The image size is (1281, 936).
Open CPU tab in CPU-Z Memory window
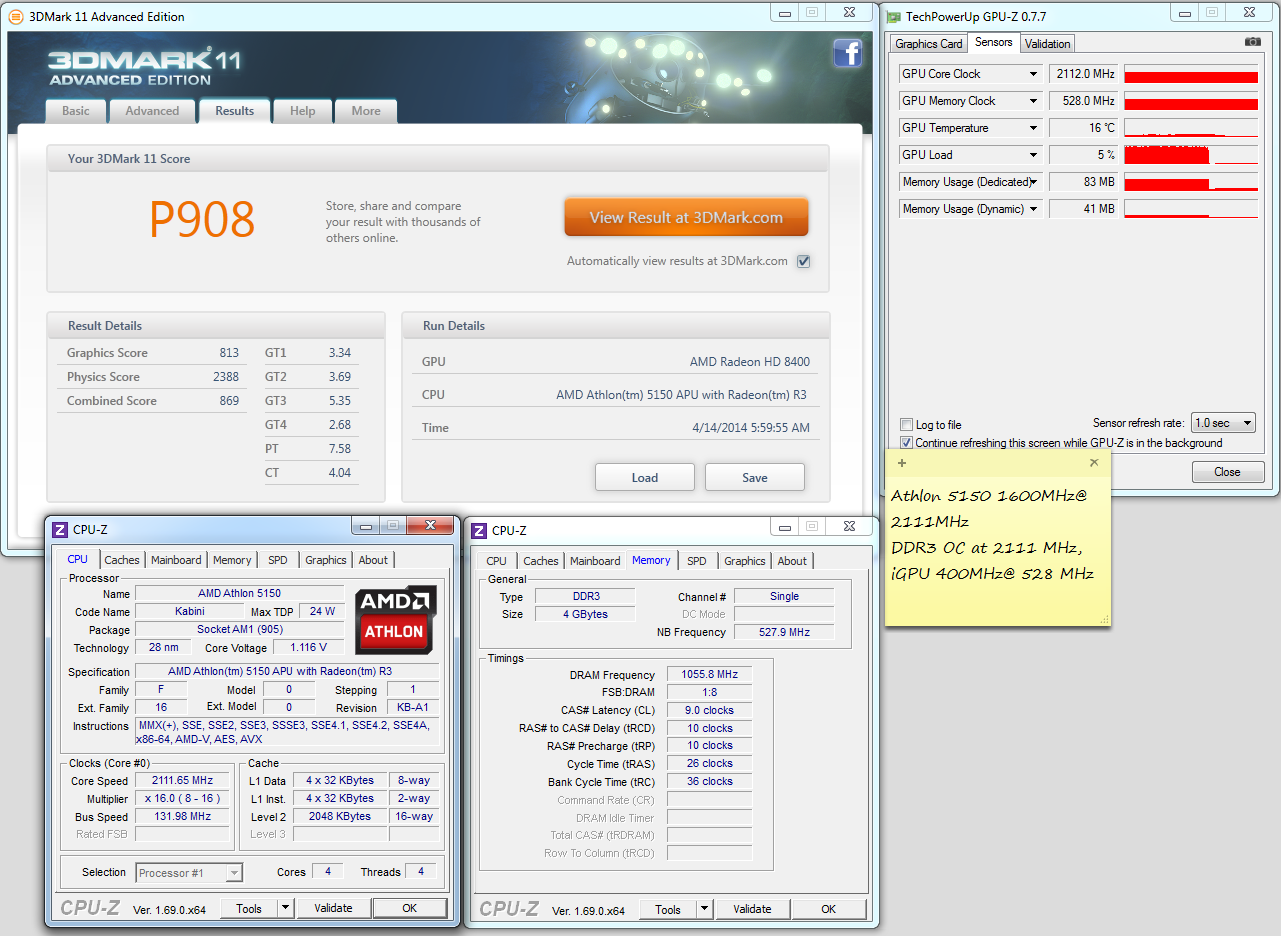[x=497, y=561]
